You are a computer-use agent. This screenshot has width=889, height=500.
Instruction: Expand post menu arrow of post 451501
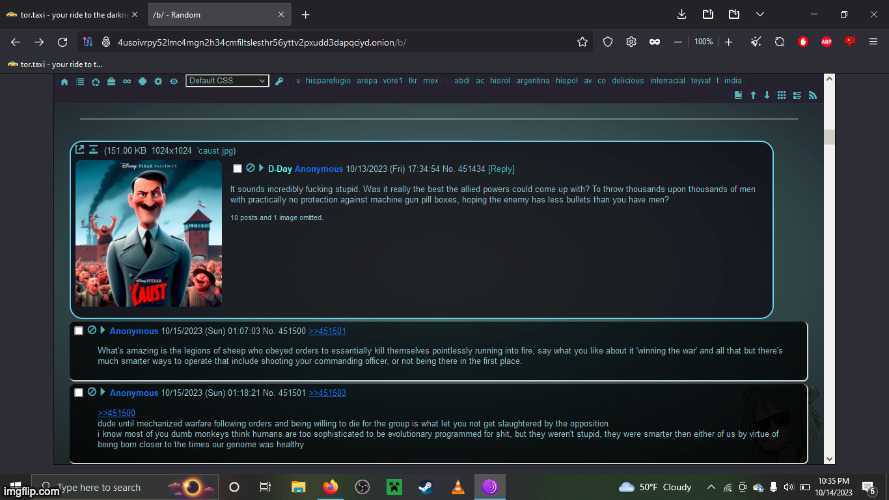103,392
